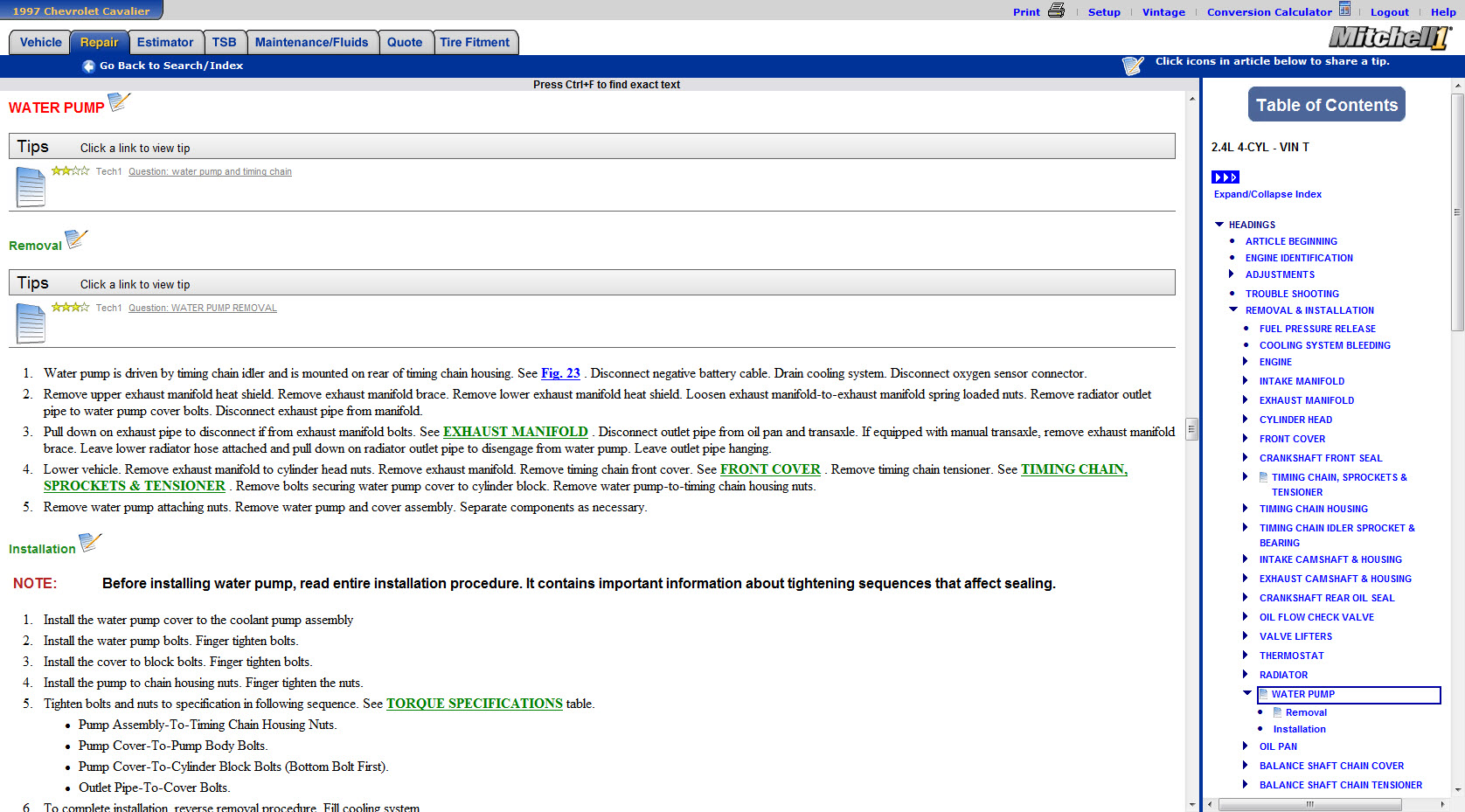The width and height of the screenshot is (1465, 812).
Task: Open the Tire Fitment tab
Action: 475,42
